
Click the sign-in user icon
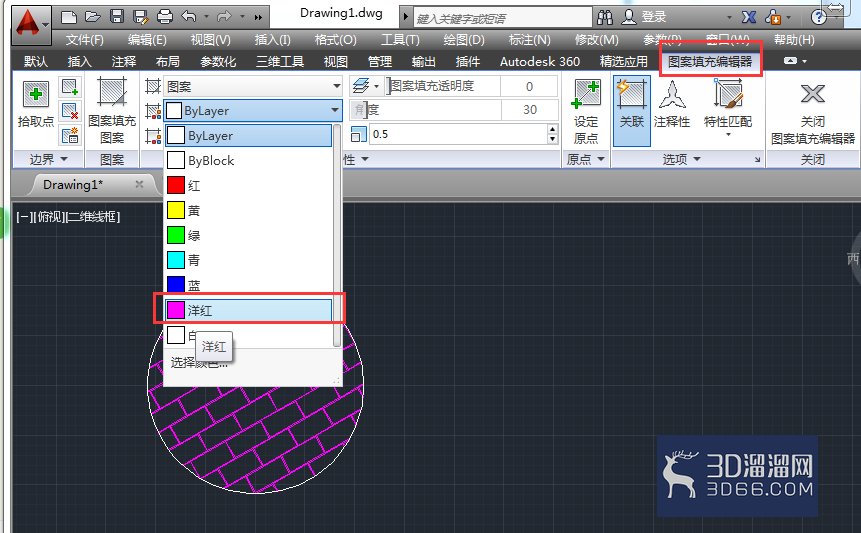point(629,17)
